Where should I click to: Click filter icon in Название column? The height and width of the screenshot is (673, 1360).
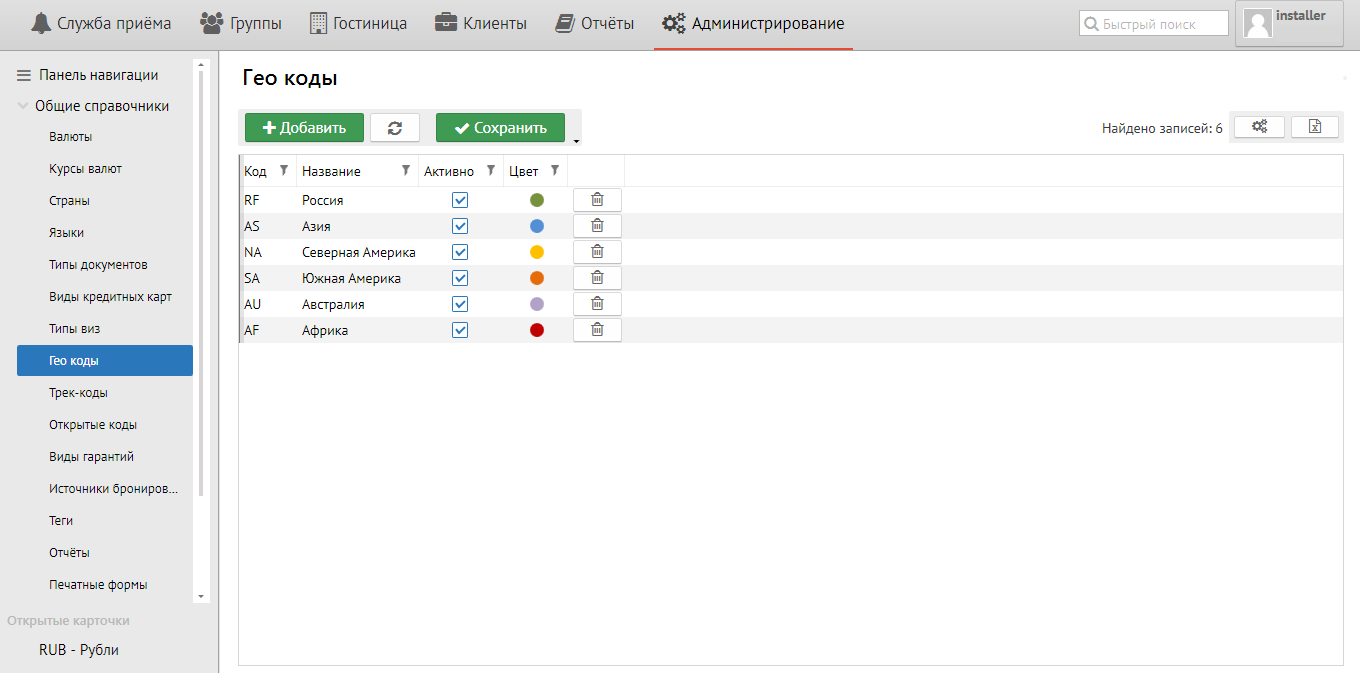coord(405,171)
